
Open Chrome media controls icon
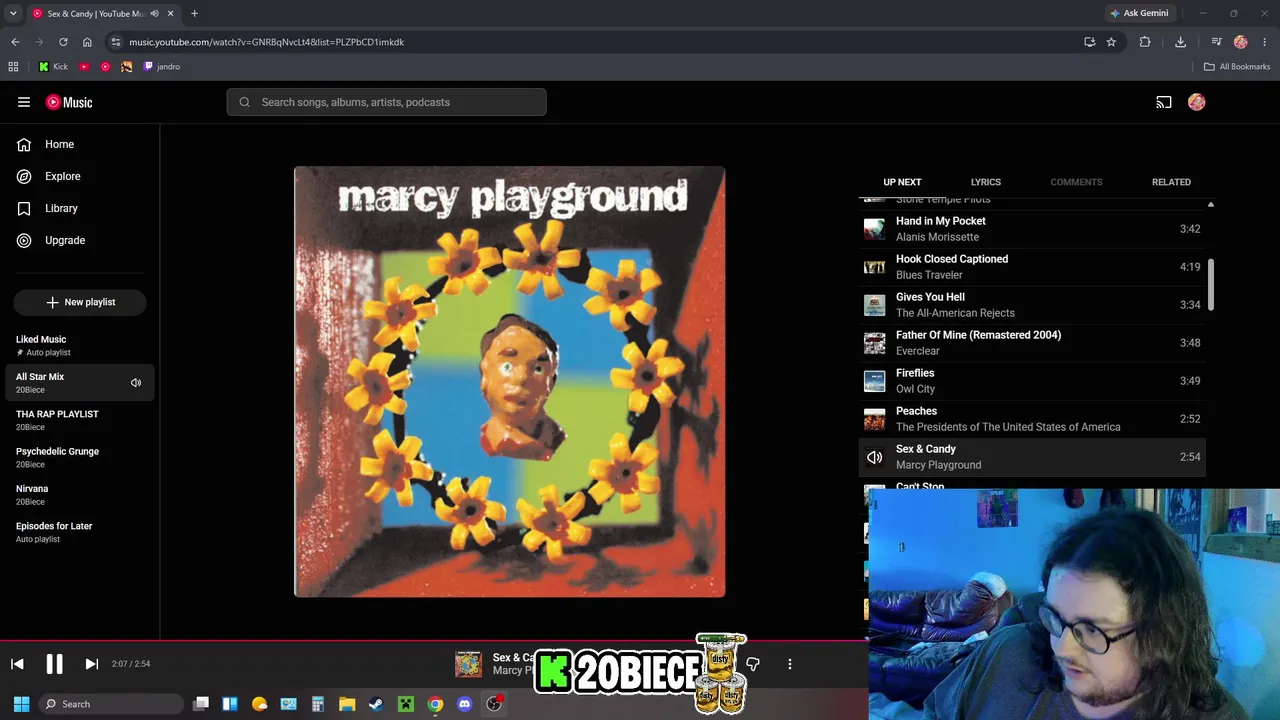tap(1216, 42)
